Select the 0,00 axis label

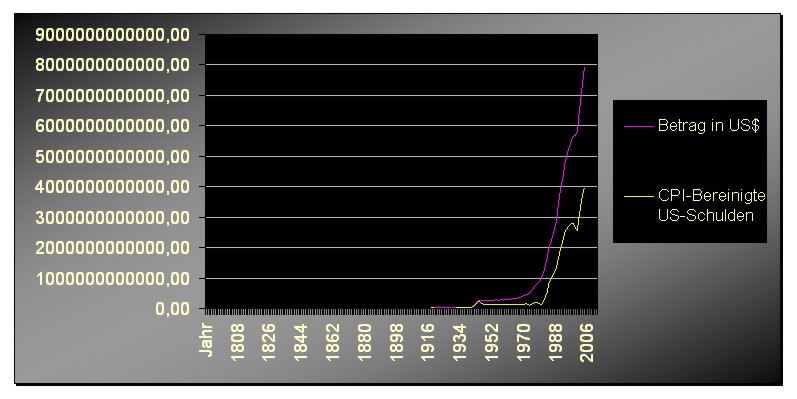pyautogui.click(x=173, y=309)
